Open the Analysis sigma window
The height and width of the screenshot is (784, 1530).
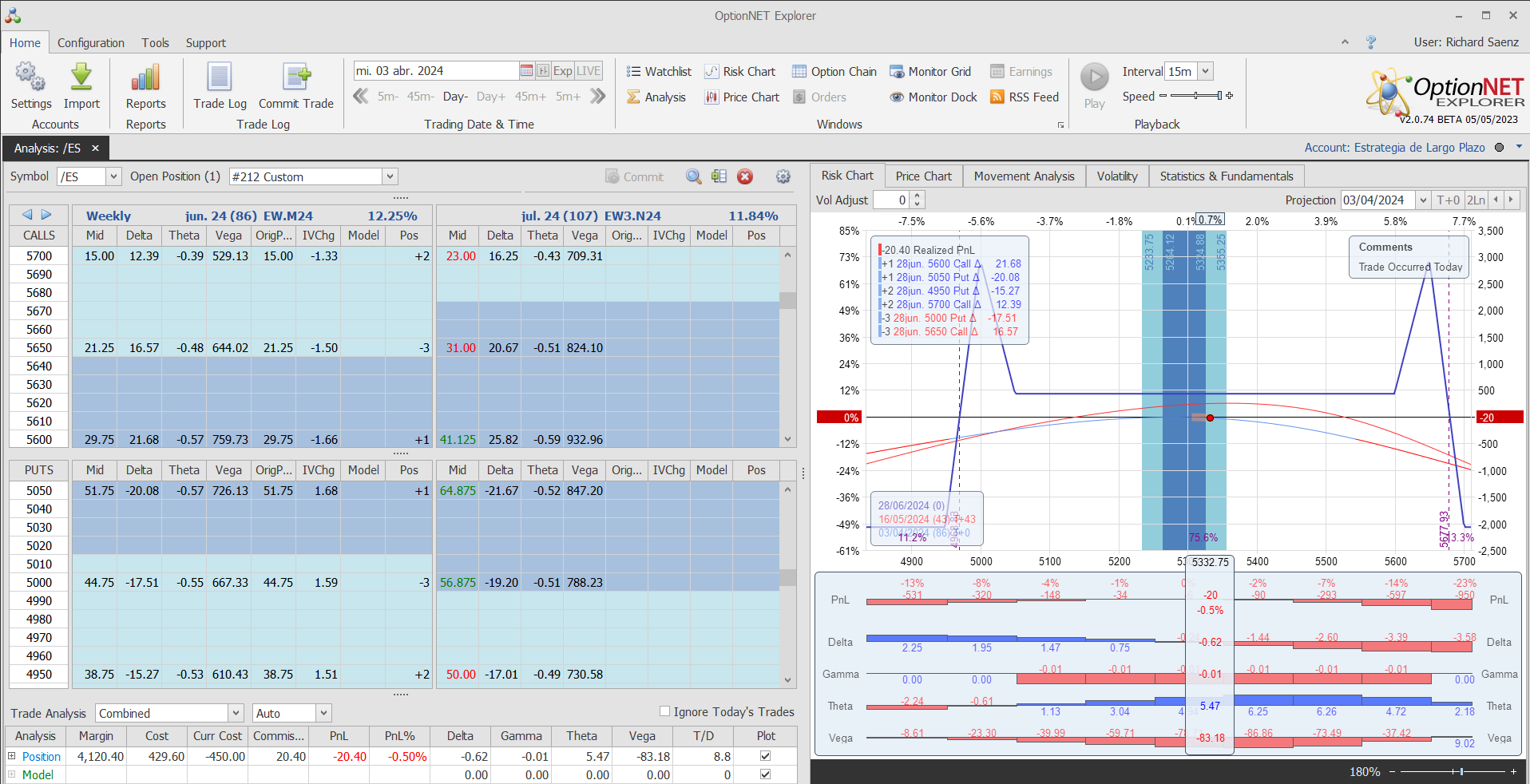click(x=656, y=97)
